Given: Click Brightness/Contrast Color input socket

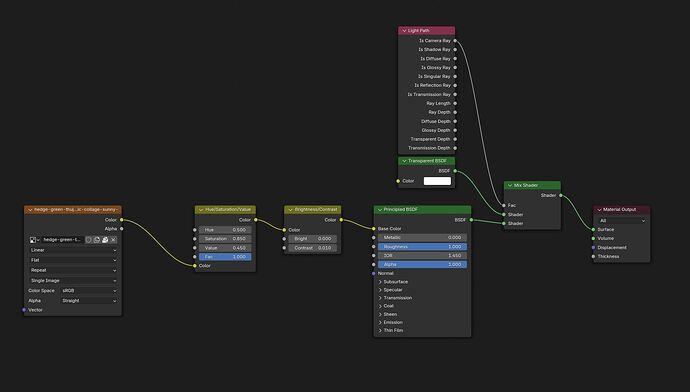Looking at the screenshot, I should (x=284, y=230).
